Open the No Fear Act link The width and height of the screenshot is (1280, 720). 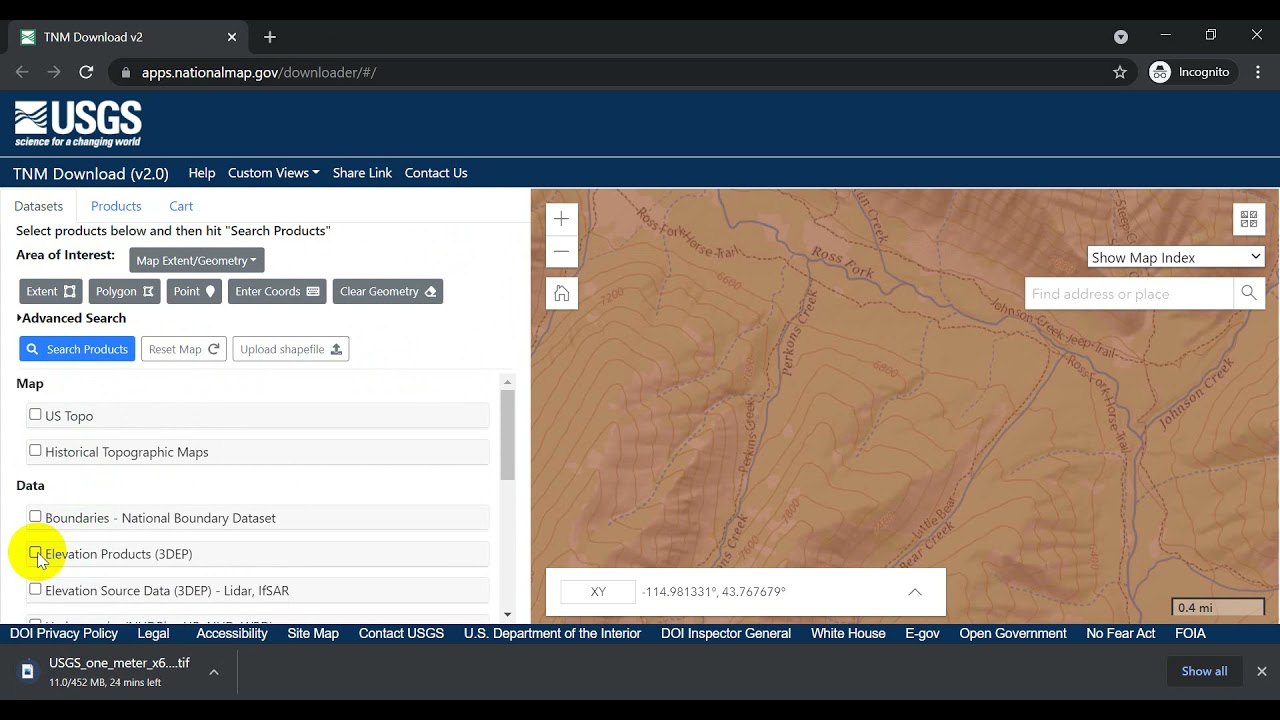1120,633
